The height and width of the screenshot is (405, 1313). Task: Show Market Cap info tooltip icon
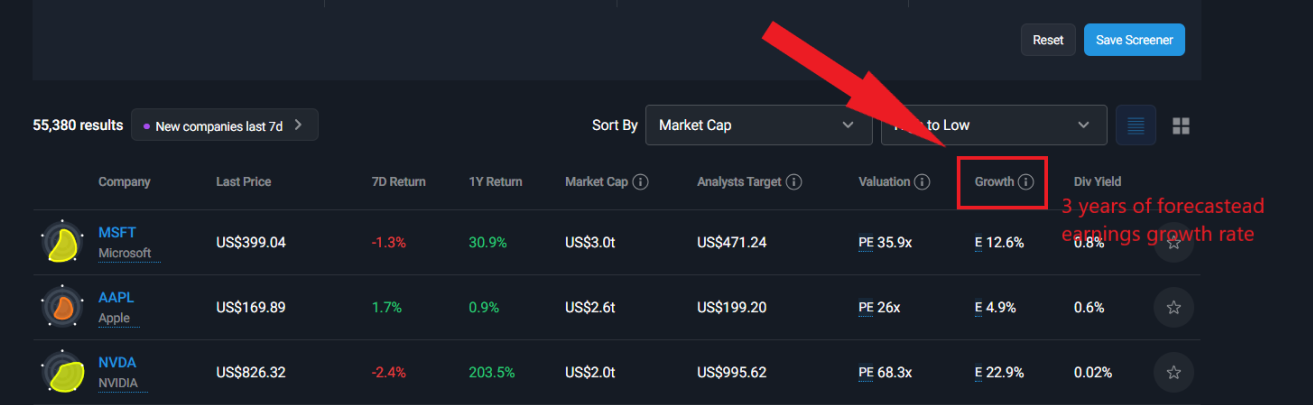point(641,182)
